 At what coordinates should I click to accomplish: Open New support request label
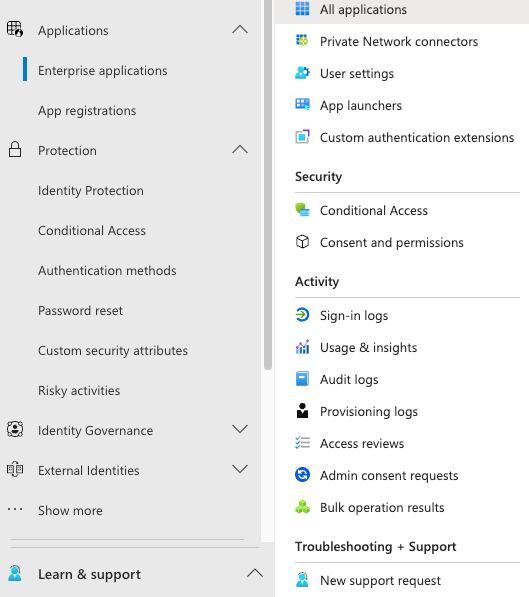380,580
